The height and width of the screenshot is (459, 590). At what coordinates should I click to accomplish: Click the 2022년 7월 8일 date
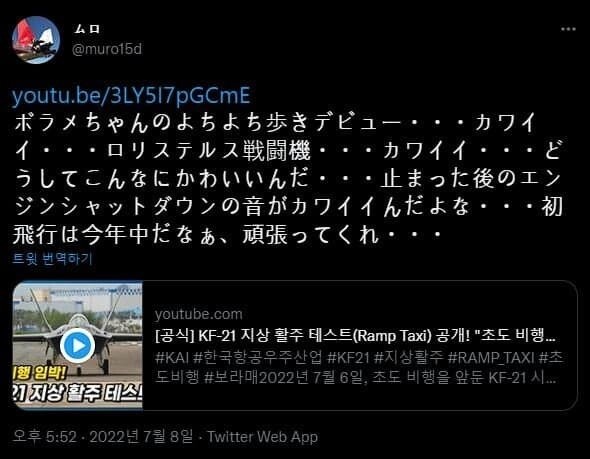click(141, 437)
